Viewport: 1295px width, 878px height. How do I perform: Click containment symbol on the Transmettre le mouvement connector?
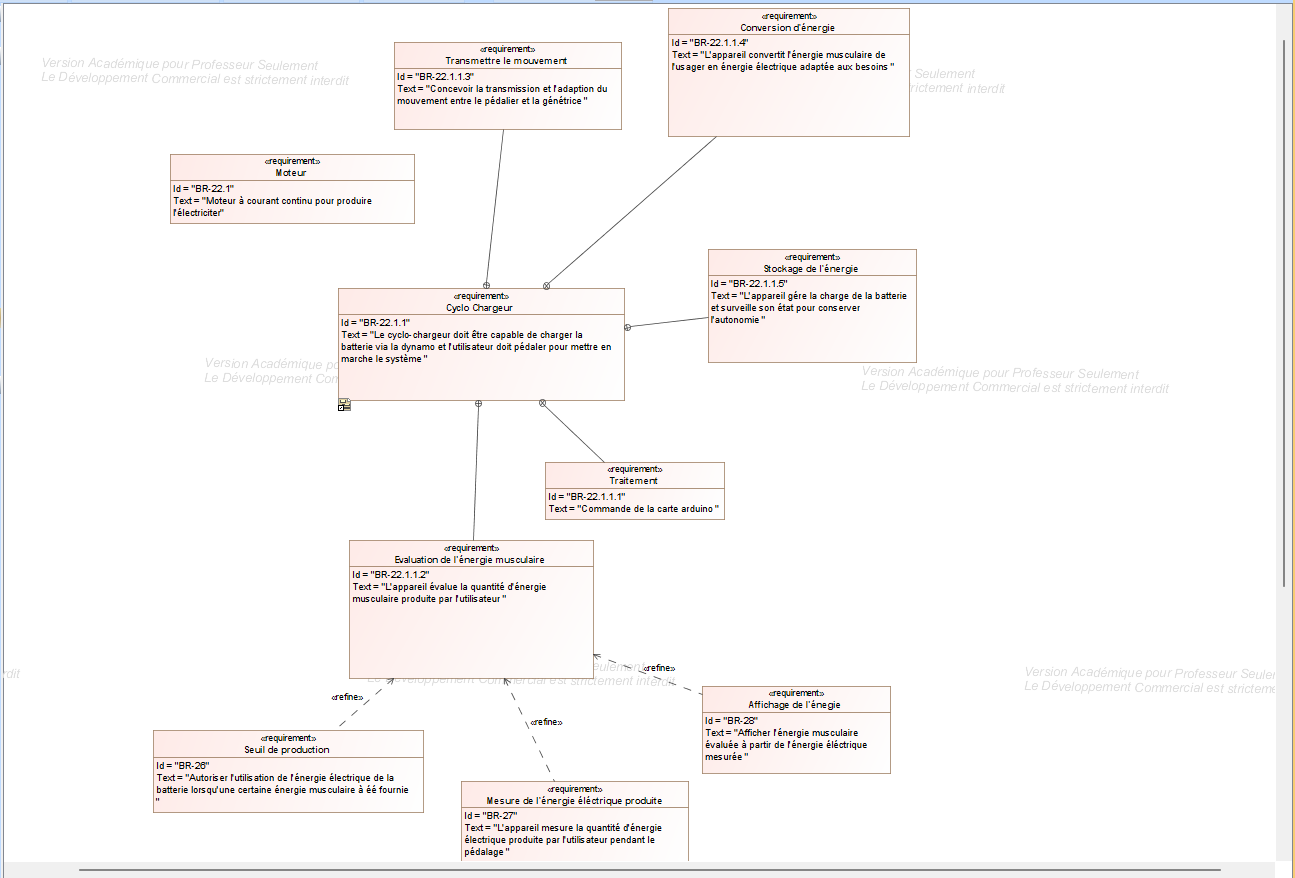pos(487,285)
